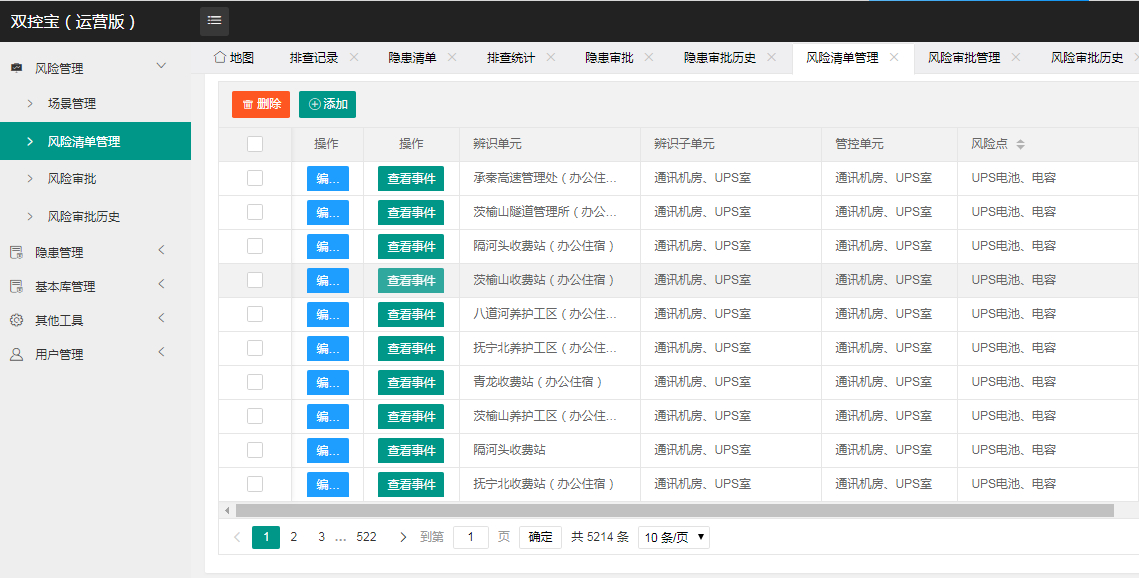Screen dimensions: 1139x578
Task: Expand the 用户管理 menu chevron
Action: click(x=161, y=352)
